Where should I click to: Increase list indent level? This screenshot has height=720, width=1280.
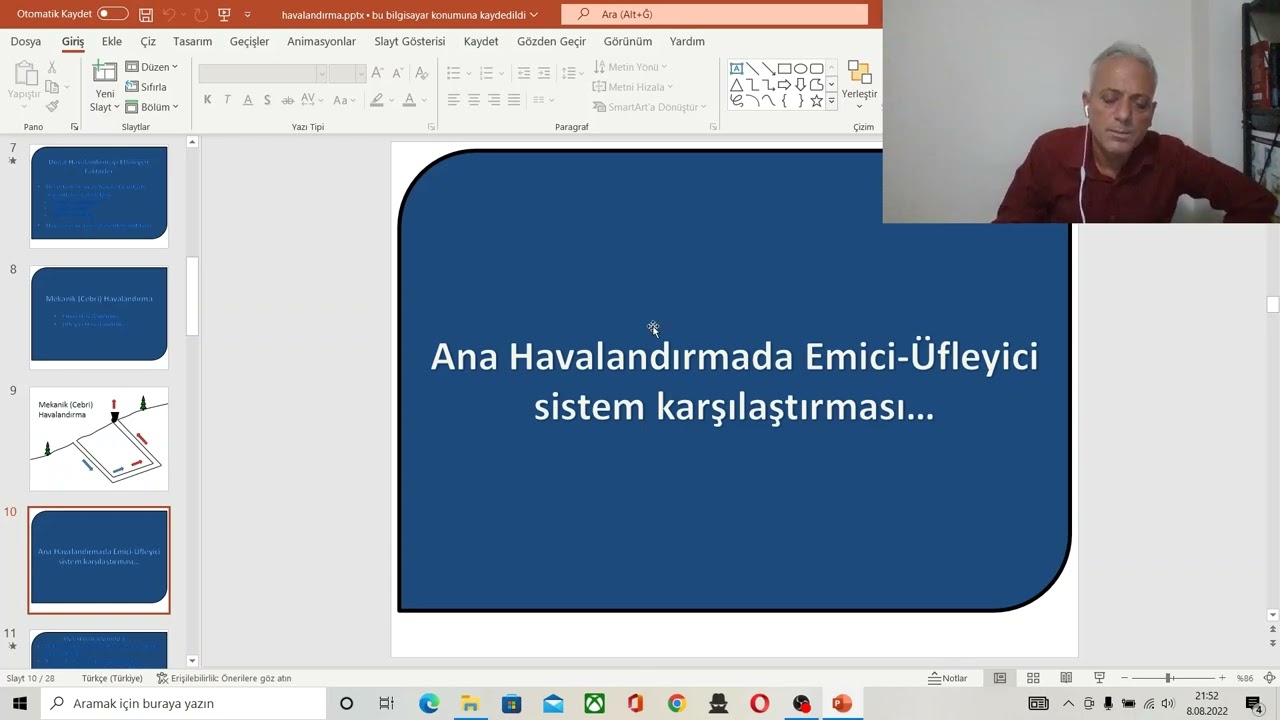click(544, 73)
